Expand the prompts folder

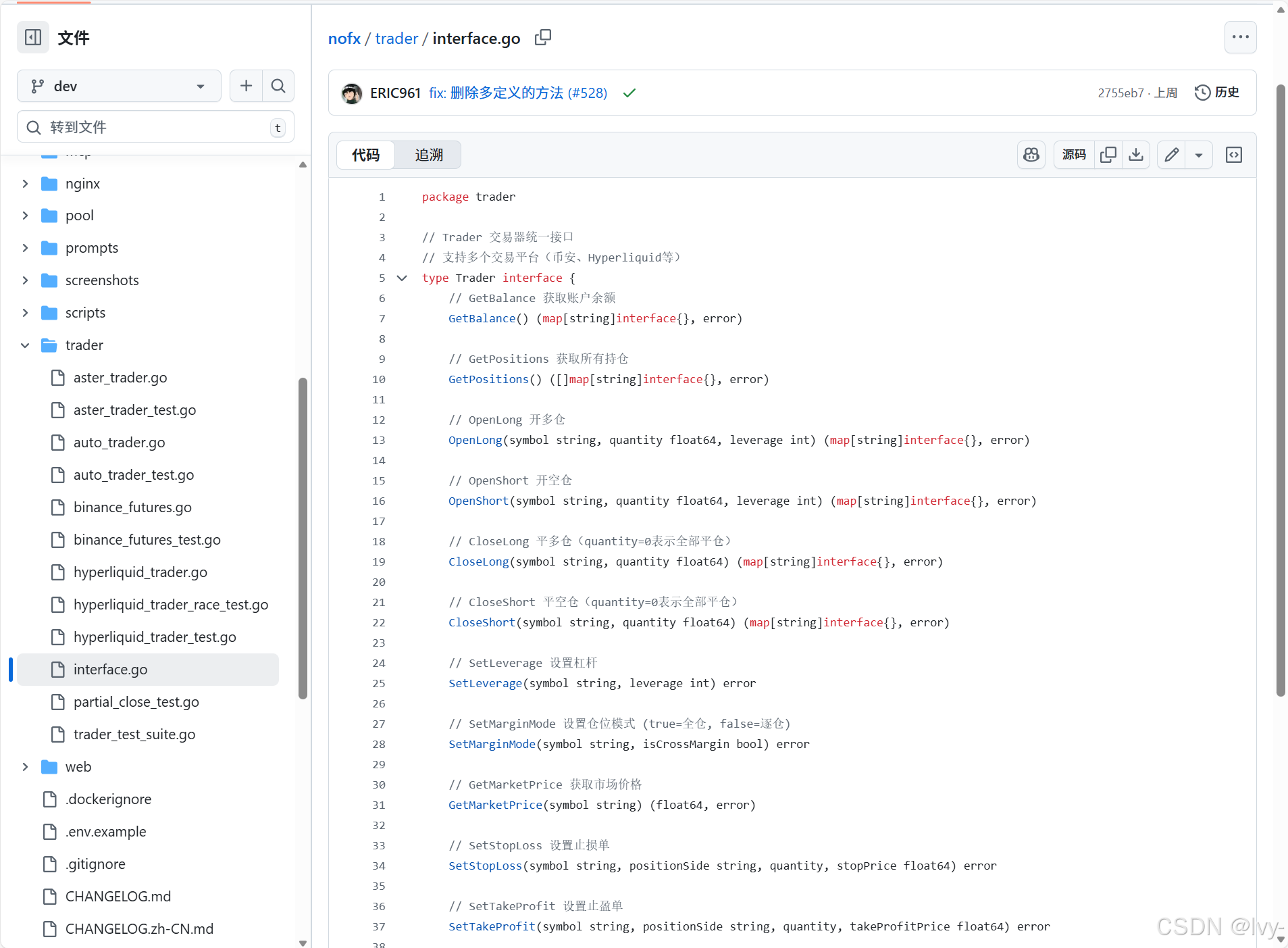click(x=25, y=248)
